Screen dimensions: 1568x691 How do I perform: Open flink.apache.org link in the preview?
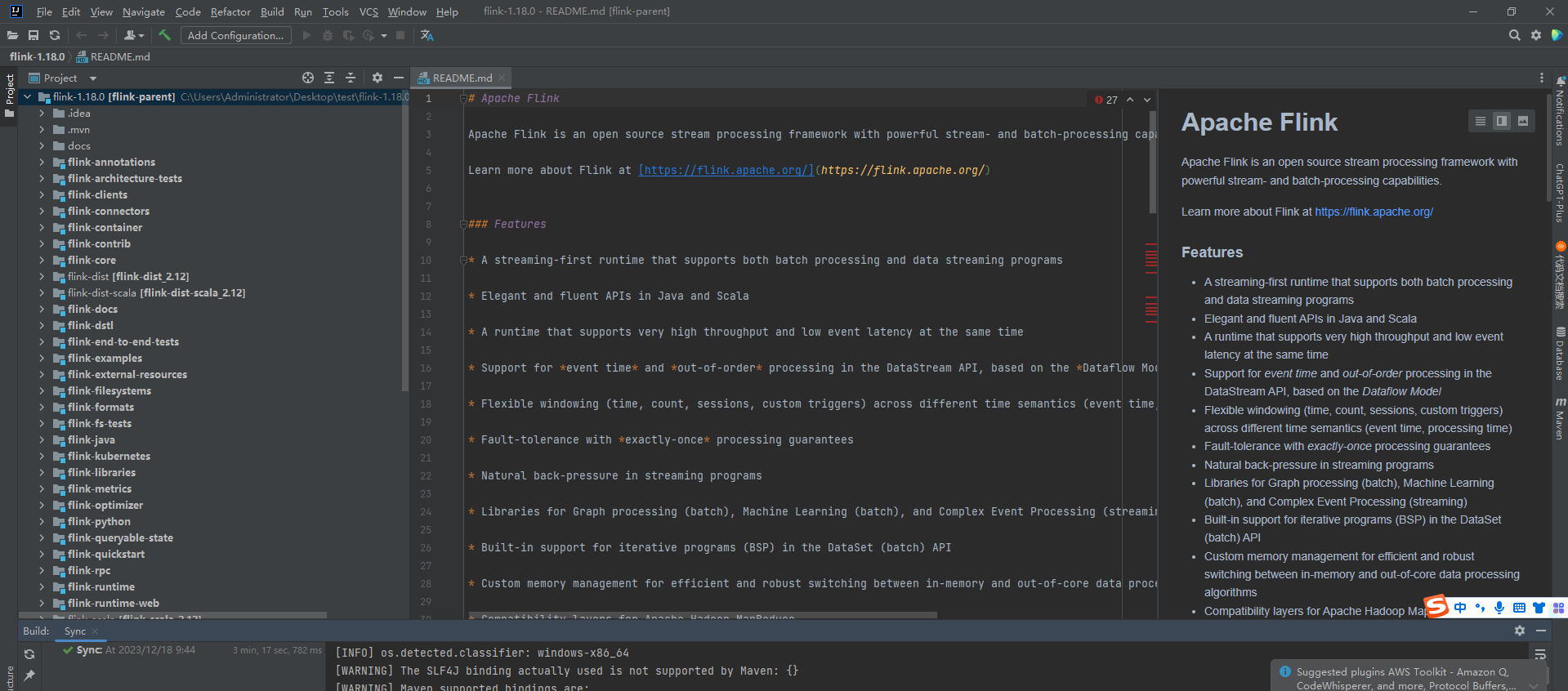[1374, 212]
